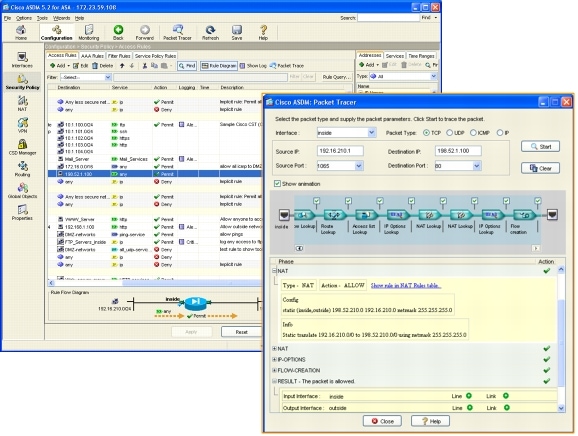Screen dimensions: 578x436
Task: Select the ICMP packet type
Action: (473, 133)
